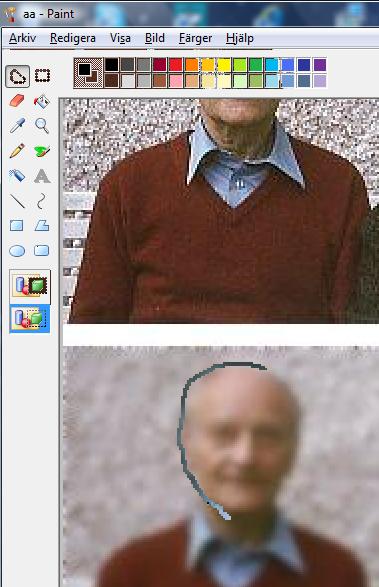Select the rectangular Select tool

tap(42, 76)
